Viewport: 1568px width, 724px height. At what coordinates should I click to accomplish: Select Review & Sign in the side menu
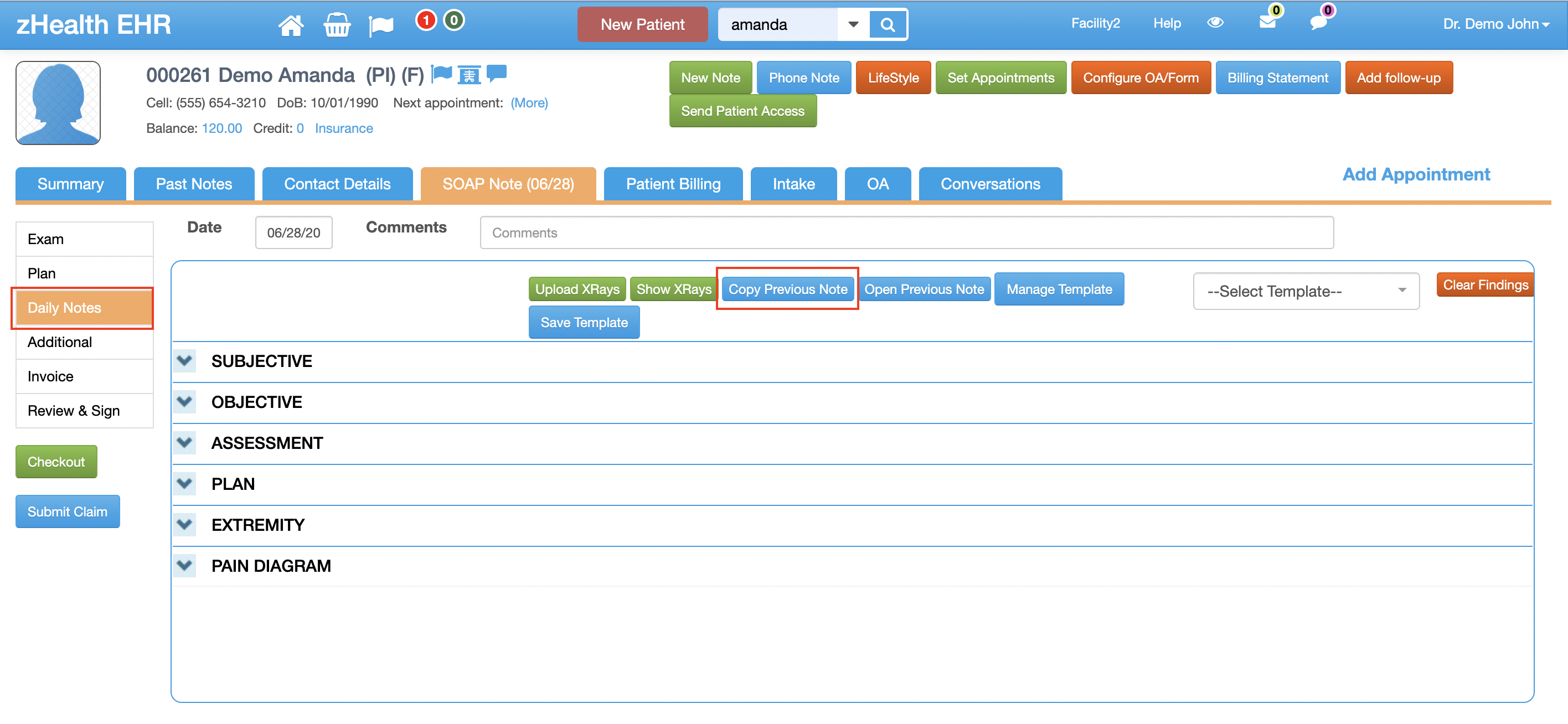coord(85,411)
